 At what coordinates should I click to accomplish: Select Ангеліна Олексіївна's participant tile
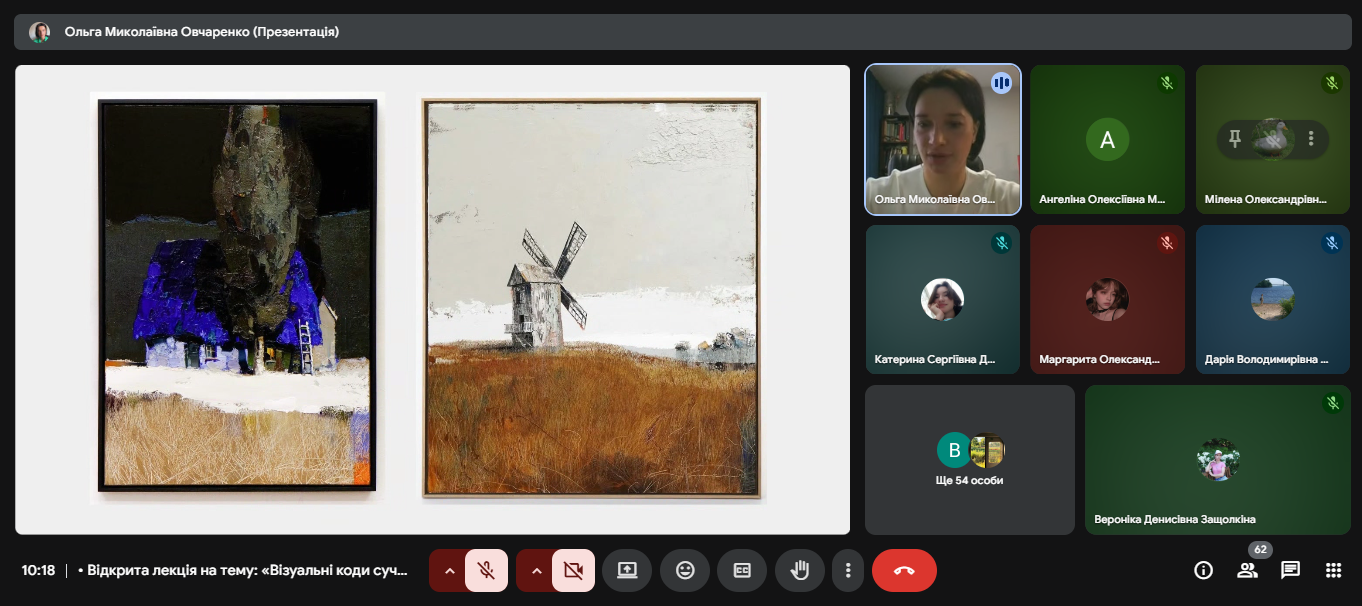point(1107,139)
